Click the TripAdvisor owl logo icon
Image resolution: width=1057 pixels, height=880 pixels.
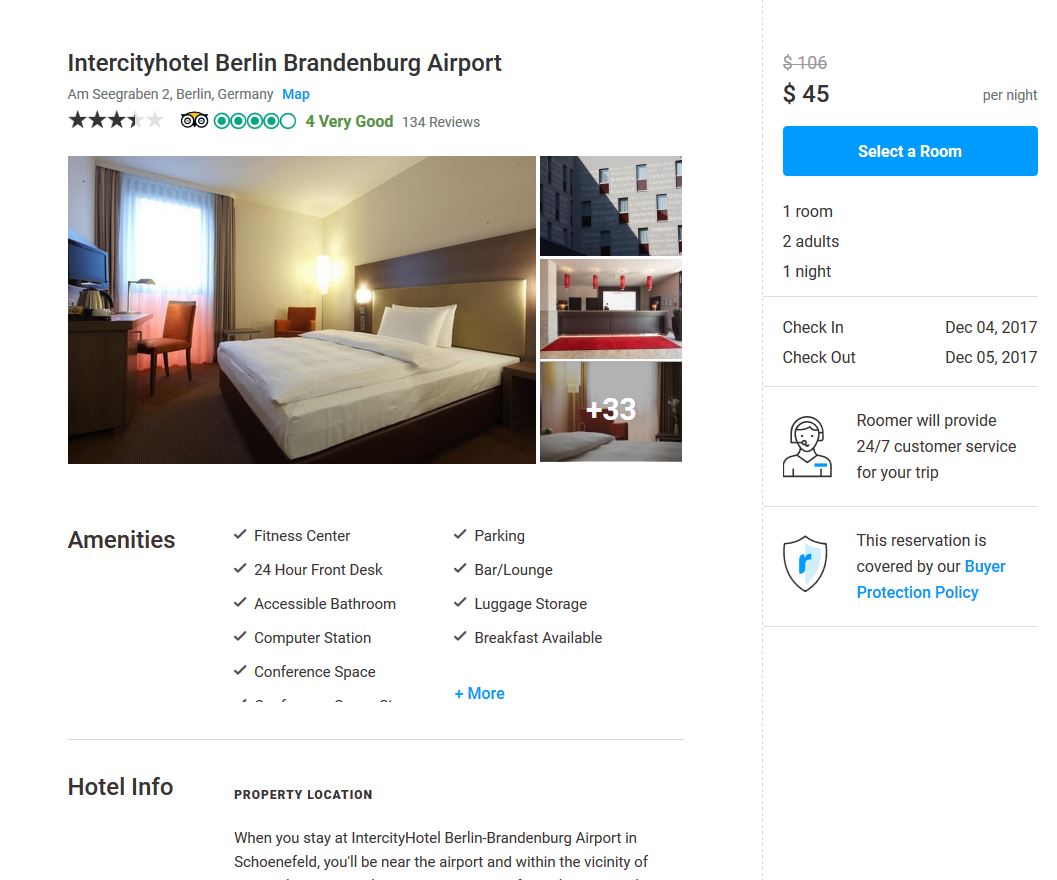pyautogui.click(x=194, y=121)
